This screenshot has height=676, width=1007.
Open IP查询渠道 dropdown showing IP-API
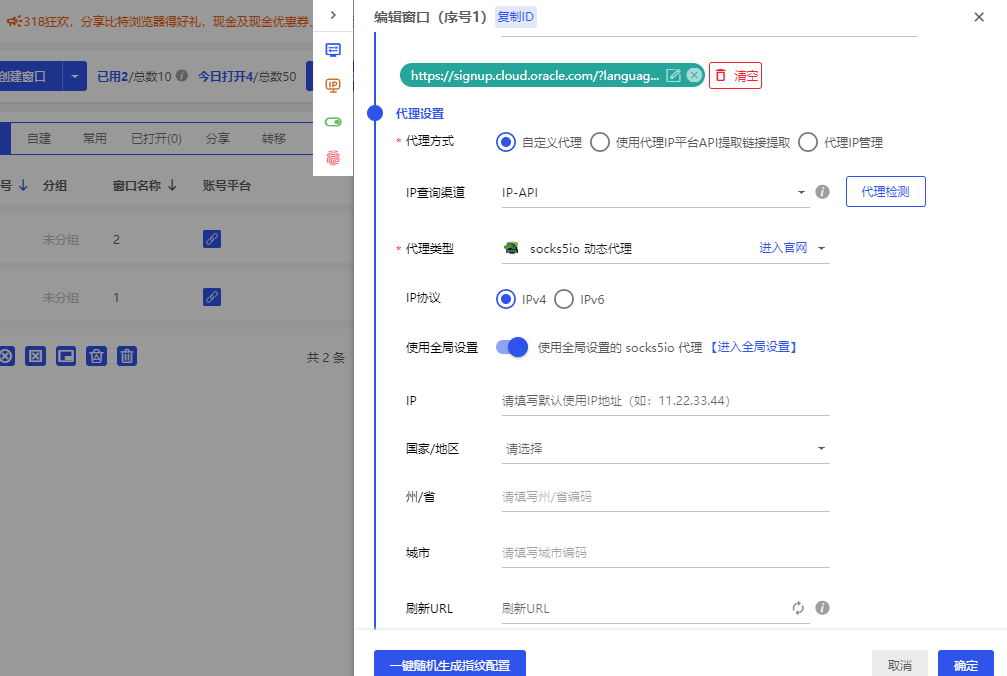coord(655,192)
